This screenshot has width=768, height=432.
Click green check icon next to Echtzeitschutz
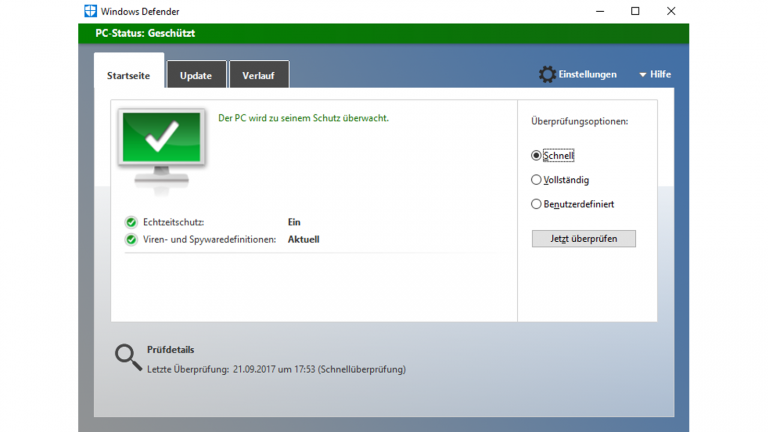click(131, 222)
